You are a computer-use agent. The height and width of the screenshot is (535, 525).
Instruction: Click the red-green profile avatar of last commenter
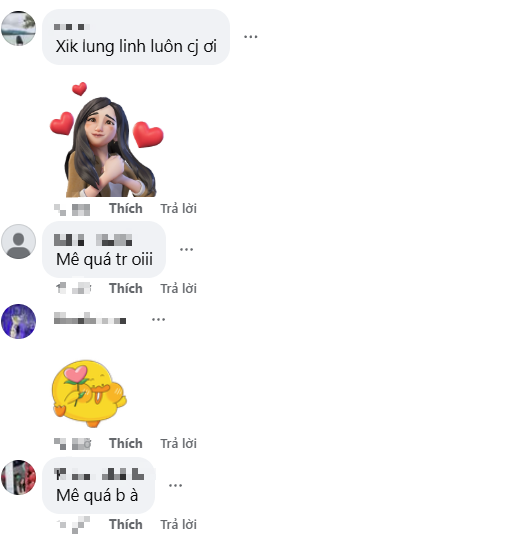point(18,477)
